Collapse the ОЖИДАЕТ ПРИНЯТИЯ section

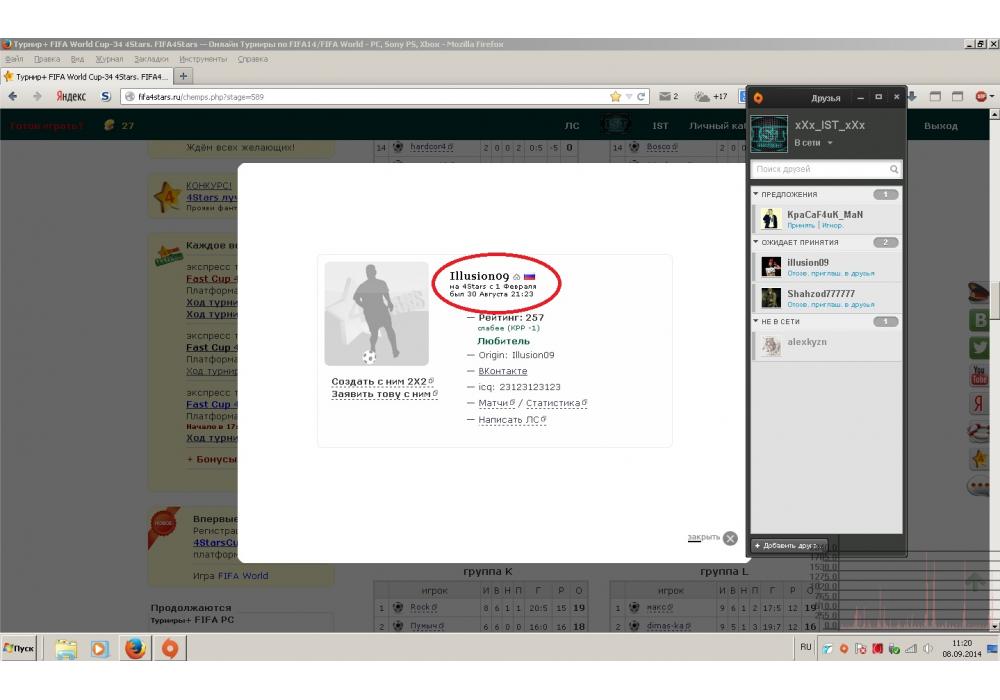coord(756,242)
